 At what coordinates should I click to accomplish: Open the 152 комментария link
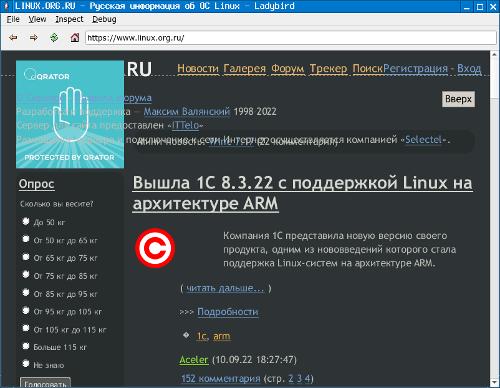point(221,379)
